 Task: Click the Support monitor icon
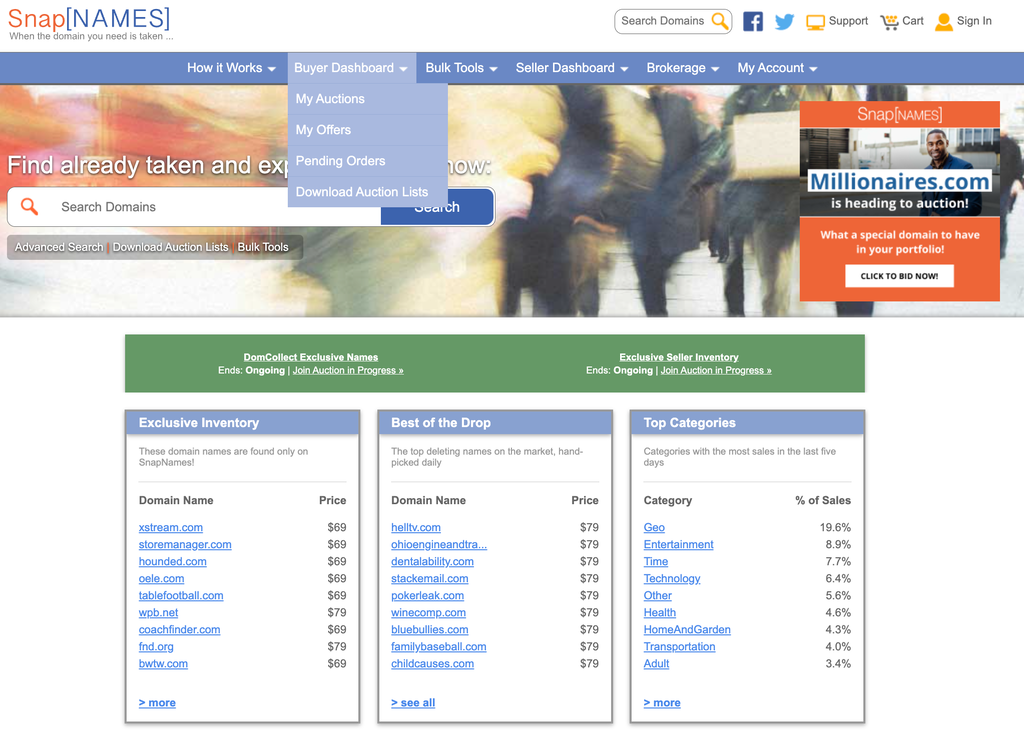point(815,22)
